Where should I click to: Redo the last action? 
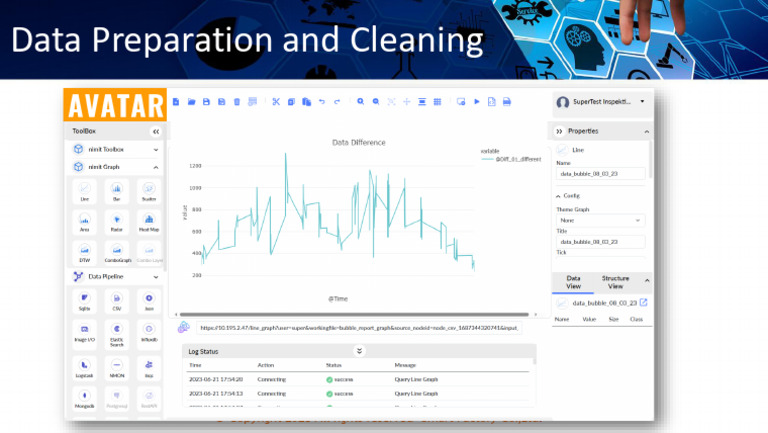[x=337, y=102]
